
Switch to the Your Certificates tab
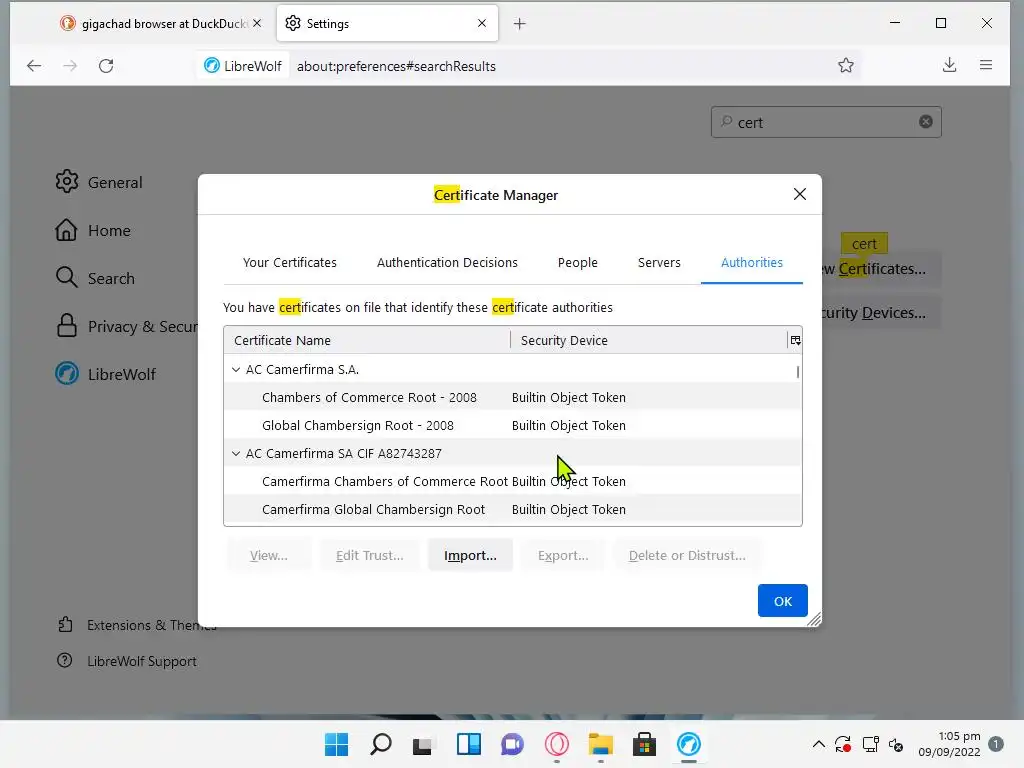tap(290, 263)
